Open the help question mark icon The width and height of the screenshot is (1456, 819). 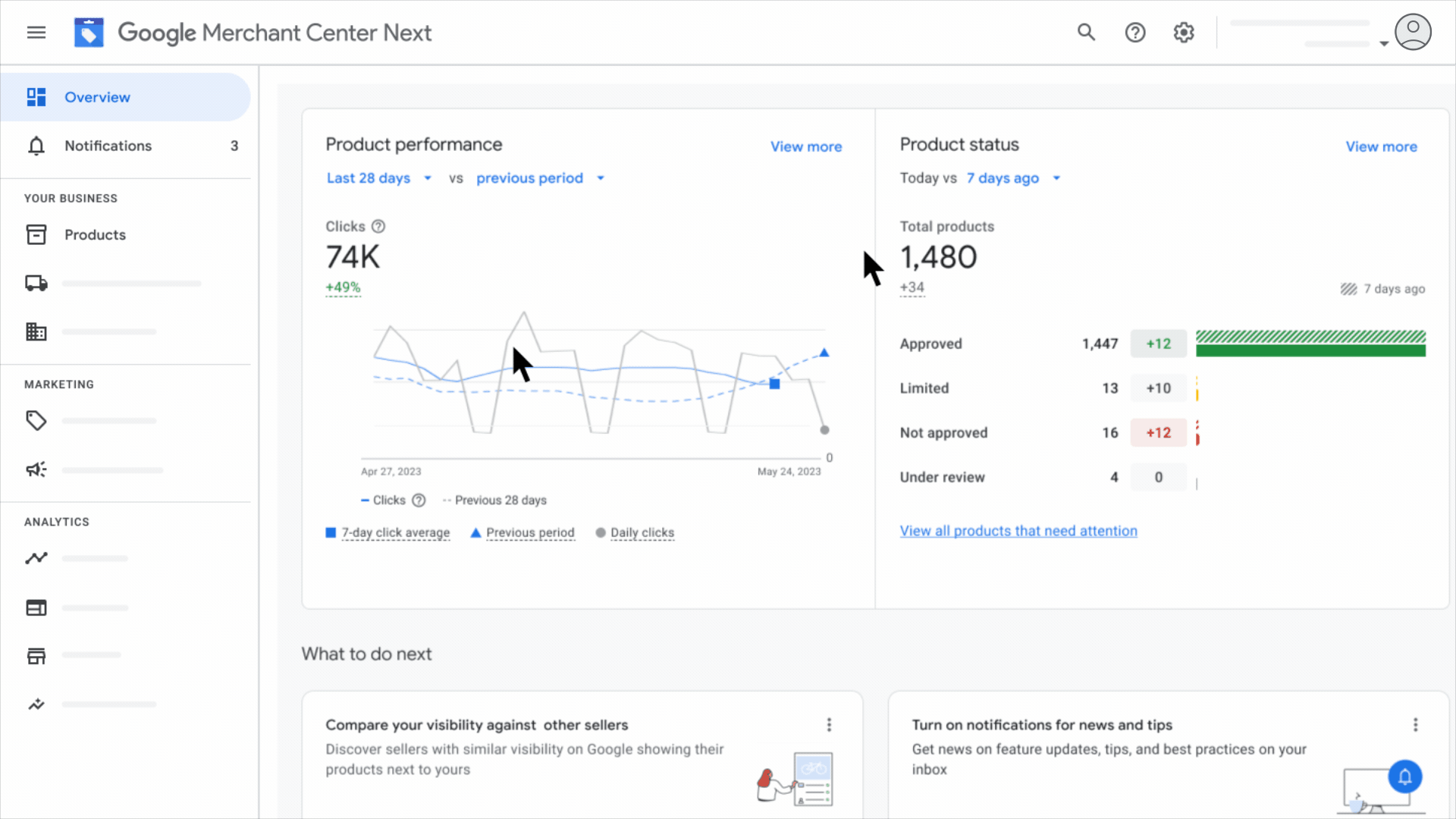tap(1135, 33)
